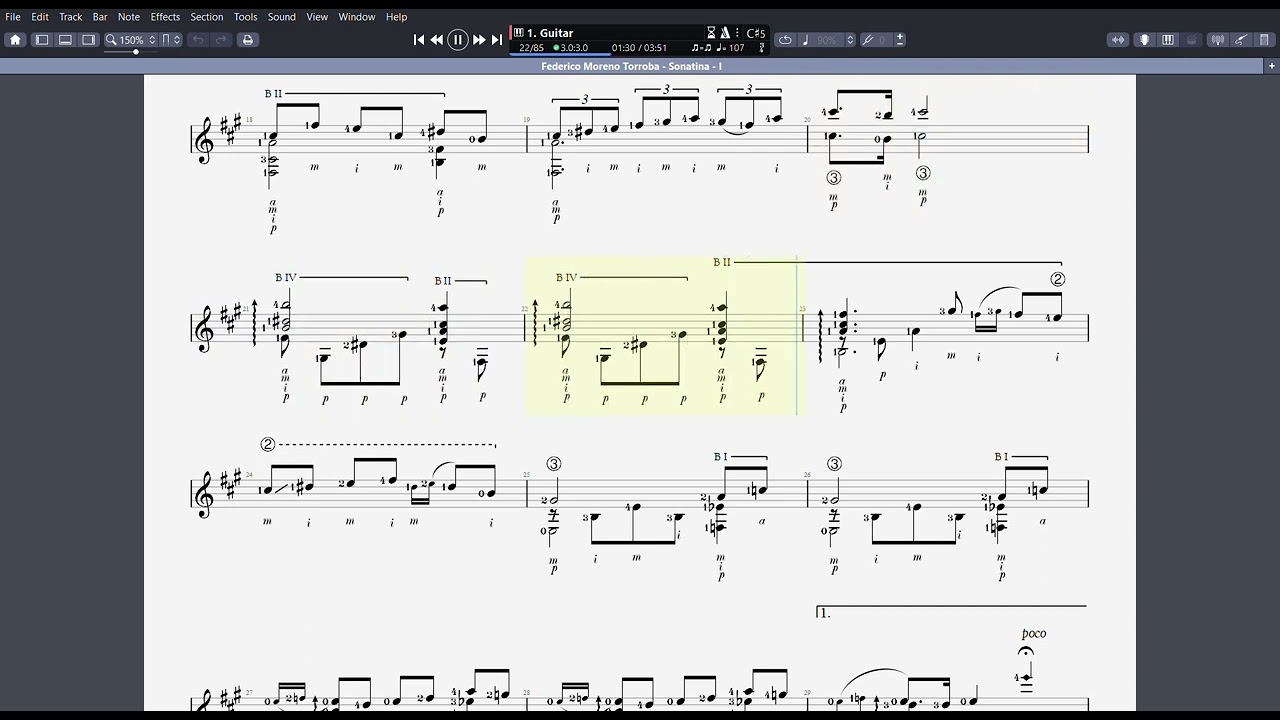The width and height of the screenshot is (1280, 720).
Task: Open metronome options three-dot menu
Action: pos(737,33)
